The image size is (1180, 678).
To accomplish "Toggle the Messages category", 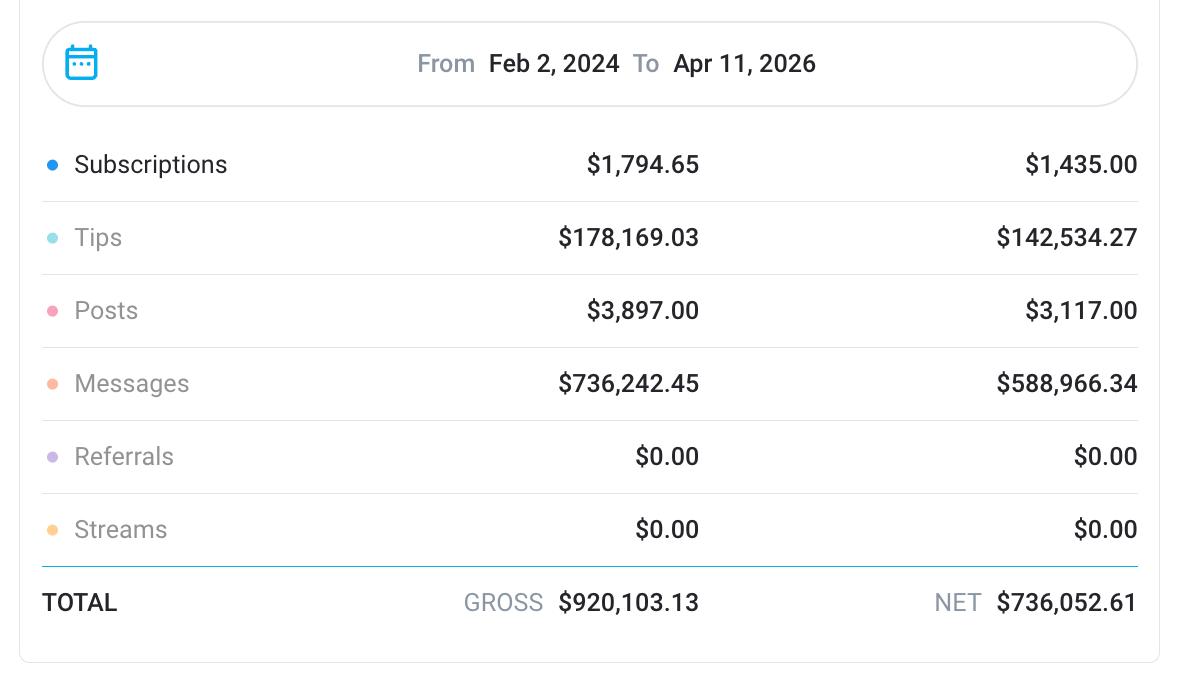I will 131,384.
